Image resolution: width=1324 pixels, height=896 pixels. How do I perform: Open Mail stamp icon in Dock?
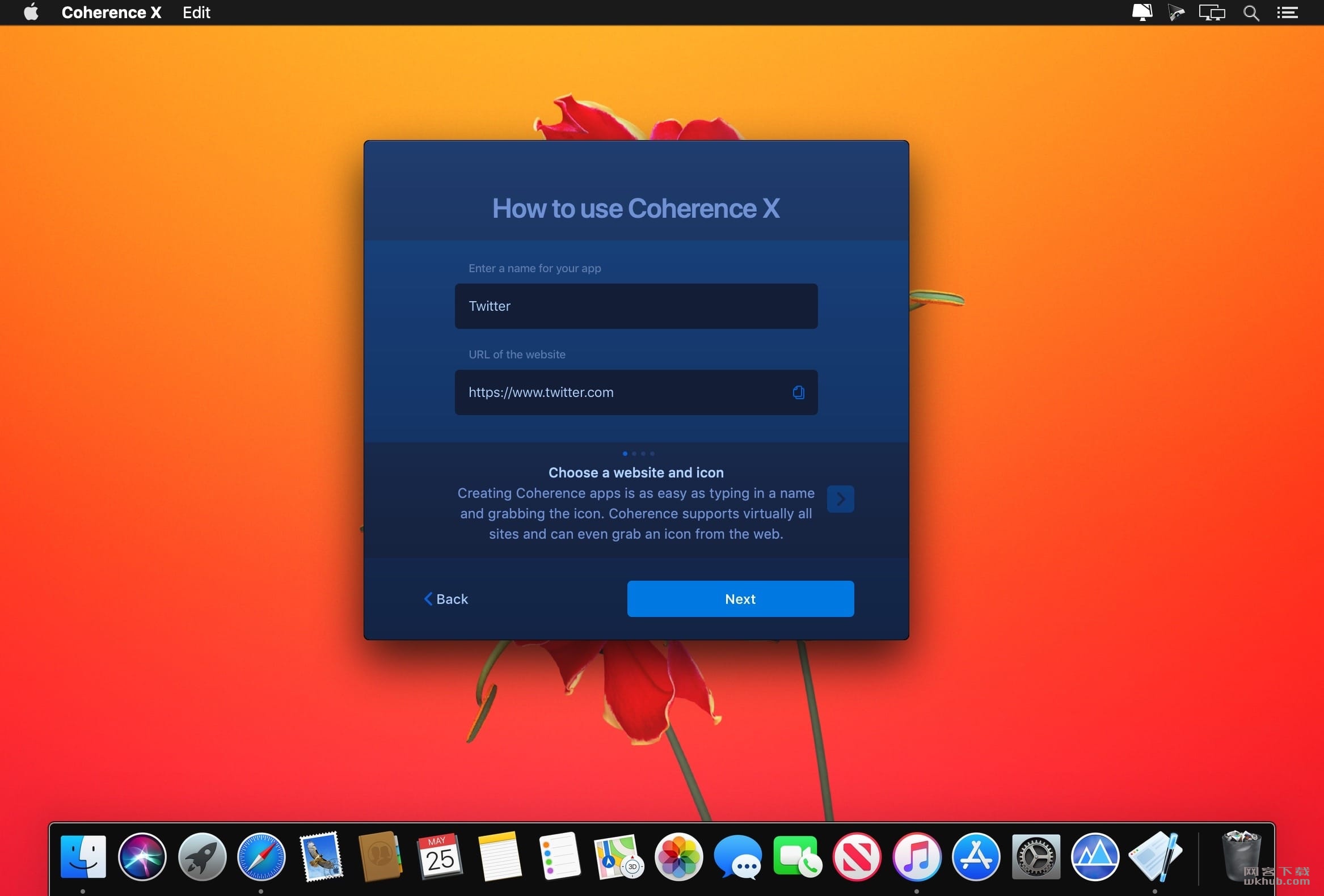tap(321, 856)
